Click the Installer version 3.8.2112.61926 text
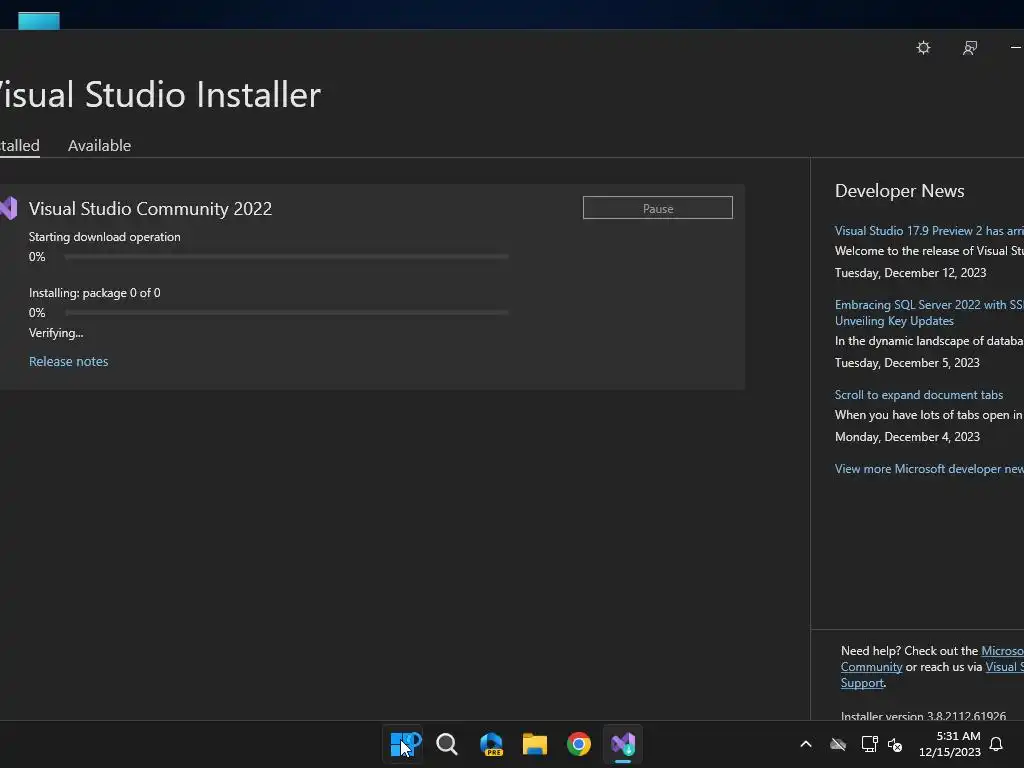The height and width of the screenshot is (768, 1024). pos(923,716)
